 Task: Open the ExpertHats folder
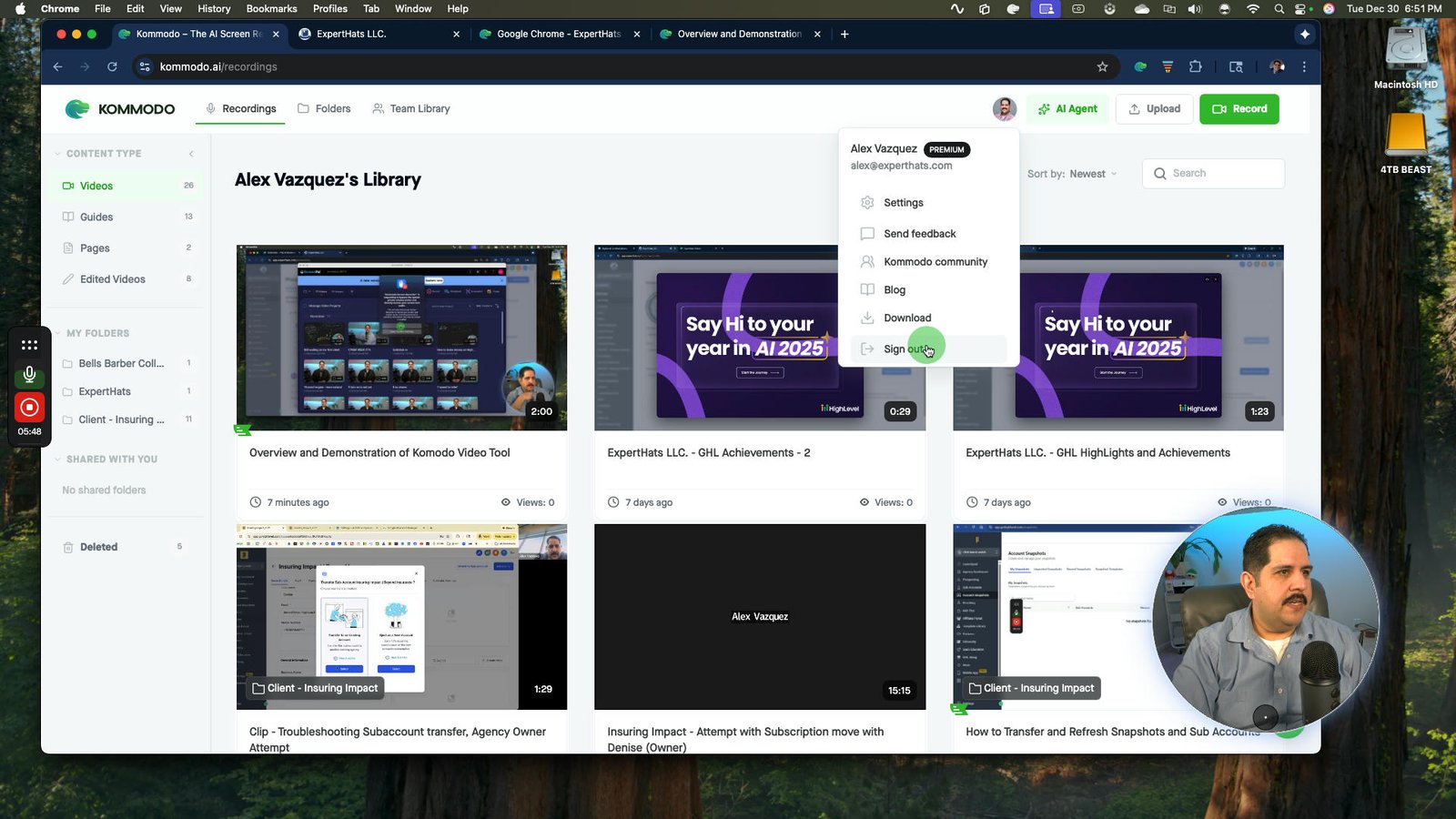pyautogui.click(x=126, y=391)
